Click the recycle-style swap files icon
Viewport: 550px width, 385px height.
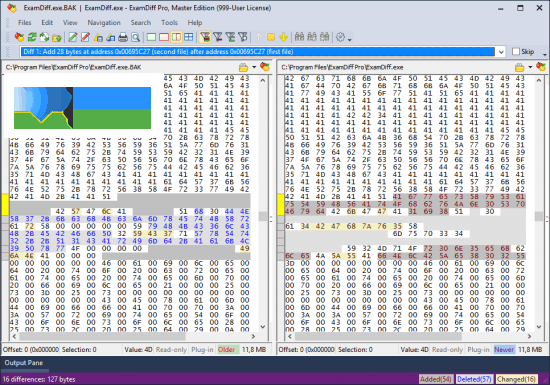(x=44, y=37)
